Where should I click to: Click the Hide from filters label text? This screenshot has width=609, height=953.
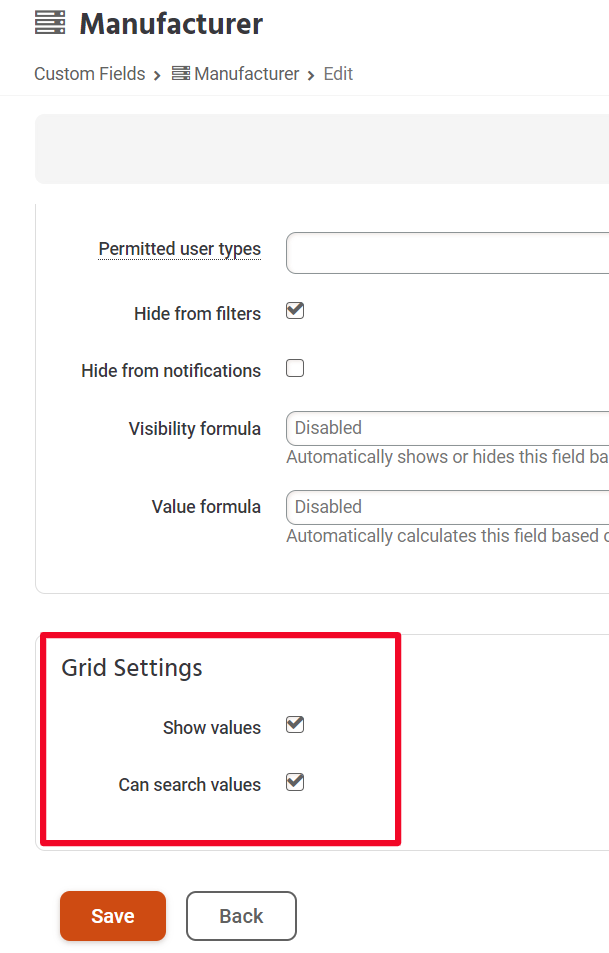pos(197,313)
